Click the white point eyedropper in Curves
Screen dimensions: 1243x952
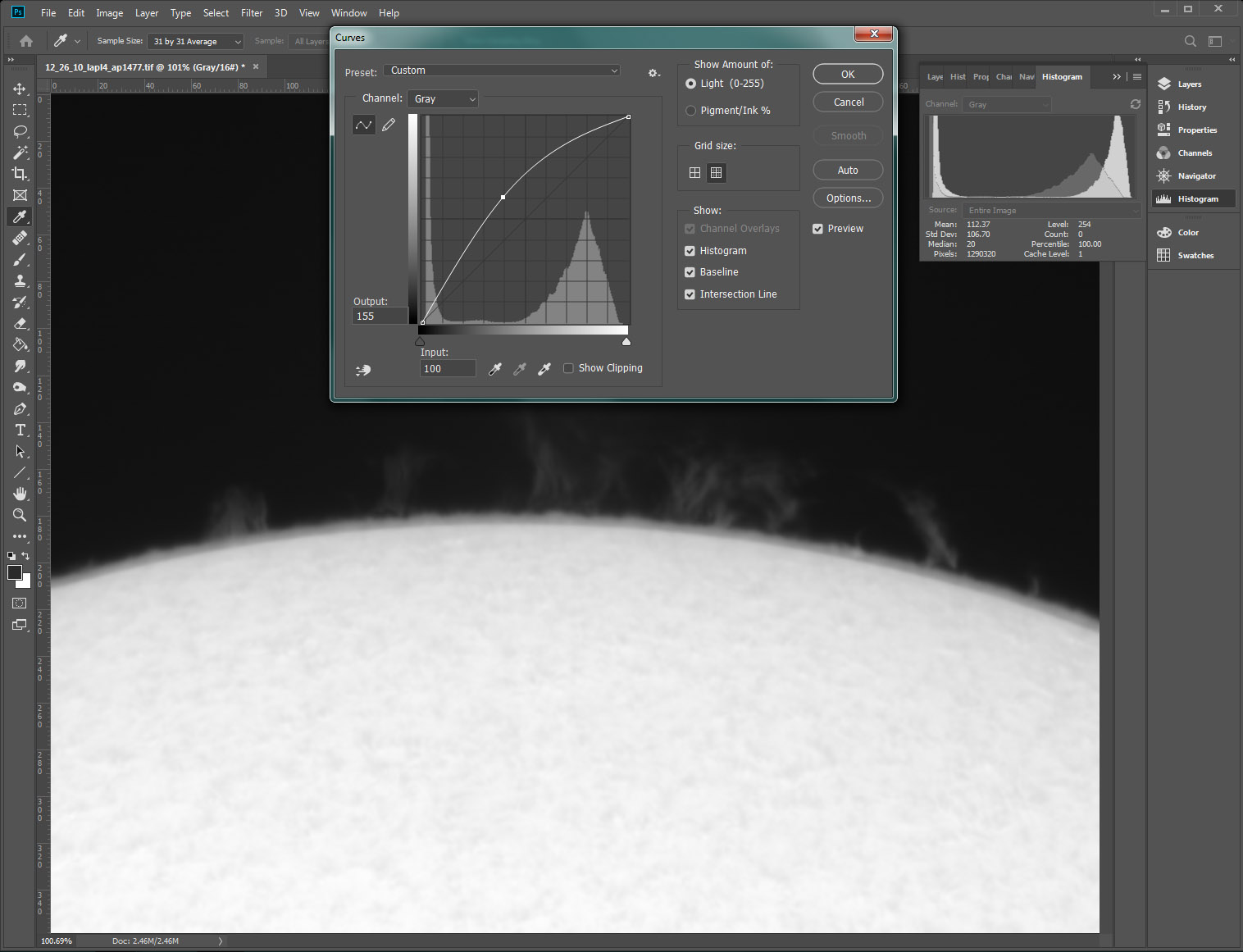(x=544, y=370)
